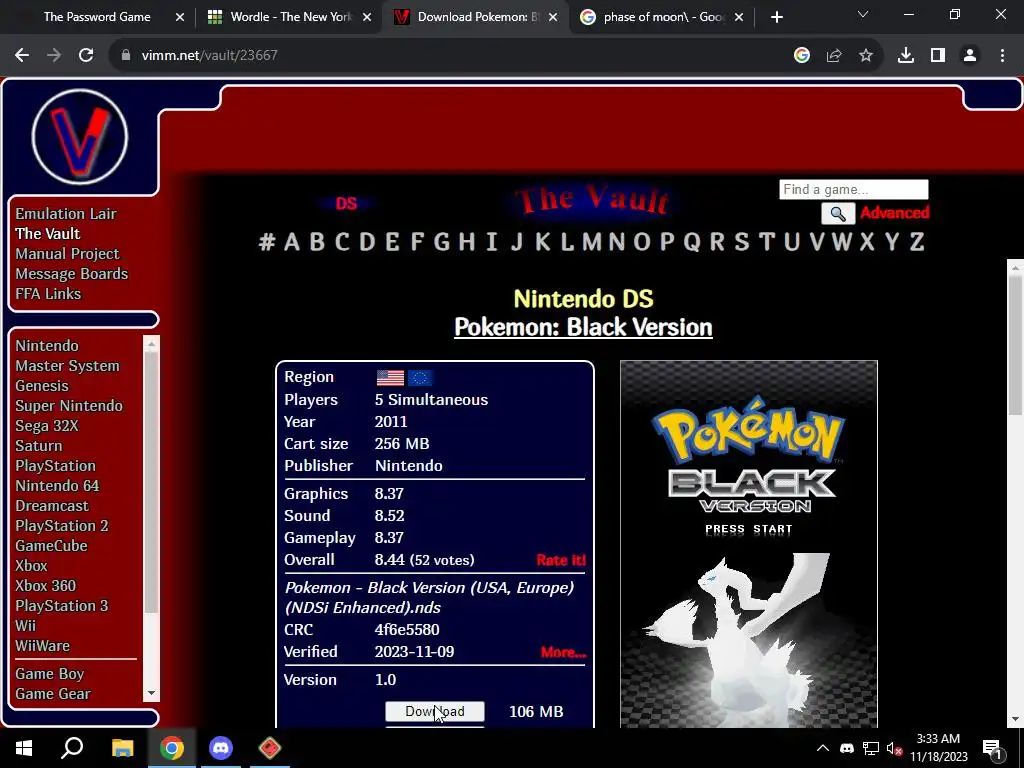This screenshot has width=1024, height=768.
Task: Open File Explorer from taskbar
Action: pos(122,748)
